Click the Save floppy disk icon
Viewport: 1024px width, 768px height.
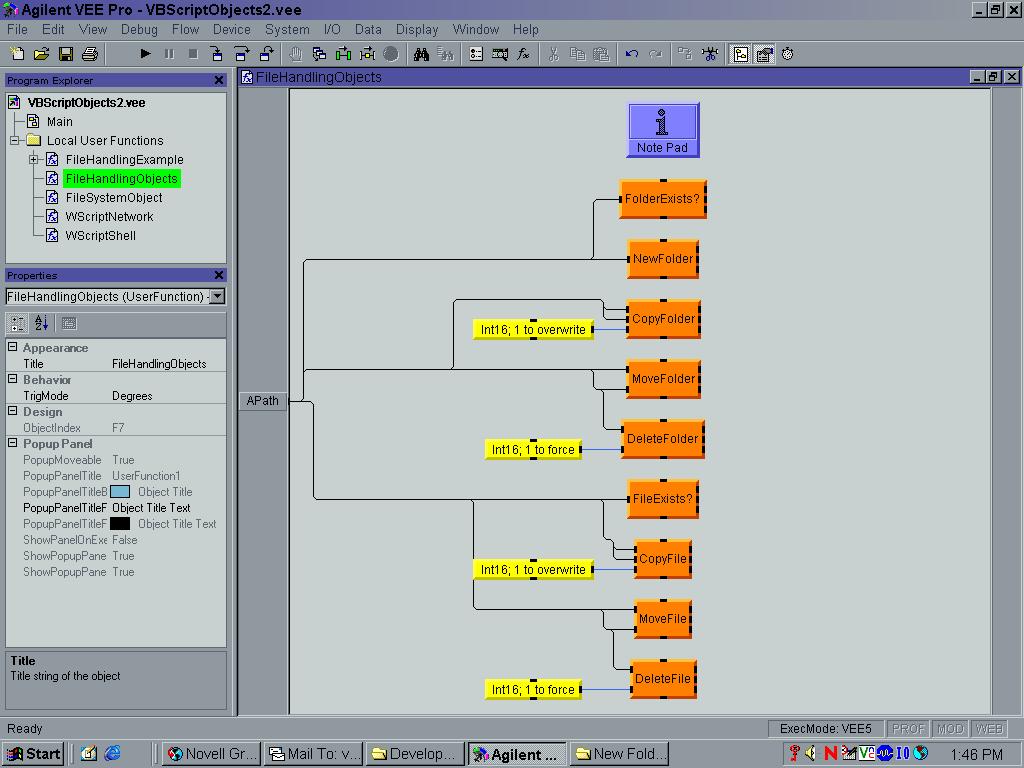point(66,54)
